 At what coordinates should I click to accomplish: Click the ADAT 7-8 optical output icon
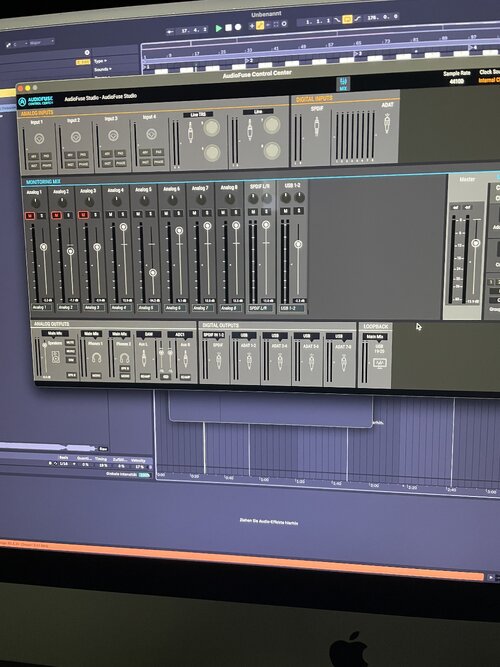tap(343, 363)
